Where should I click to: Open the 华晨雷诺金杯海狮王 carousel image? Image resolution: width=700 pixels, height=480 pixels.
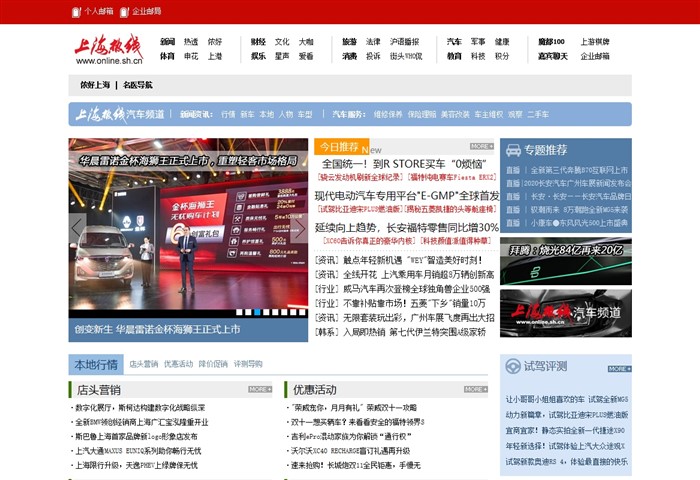(x=188, y=228)
